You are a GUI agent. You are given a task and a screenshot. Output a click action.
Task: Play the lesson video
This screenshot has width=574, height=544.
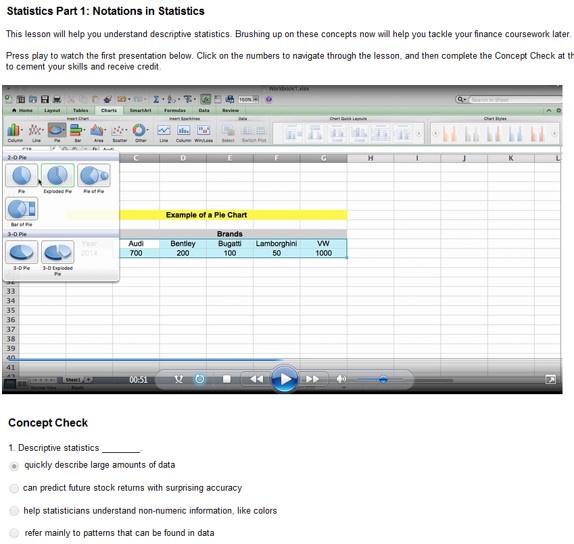[x=284, y=379]
